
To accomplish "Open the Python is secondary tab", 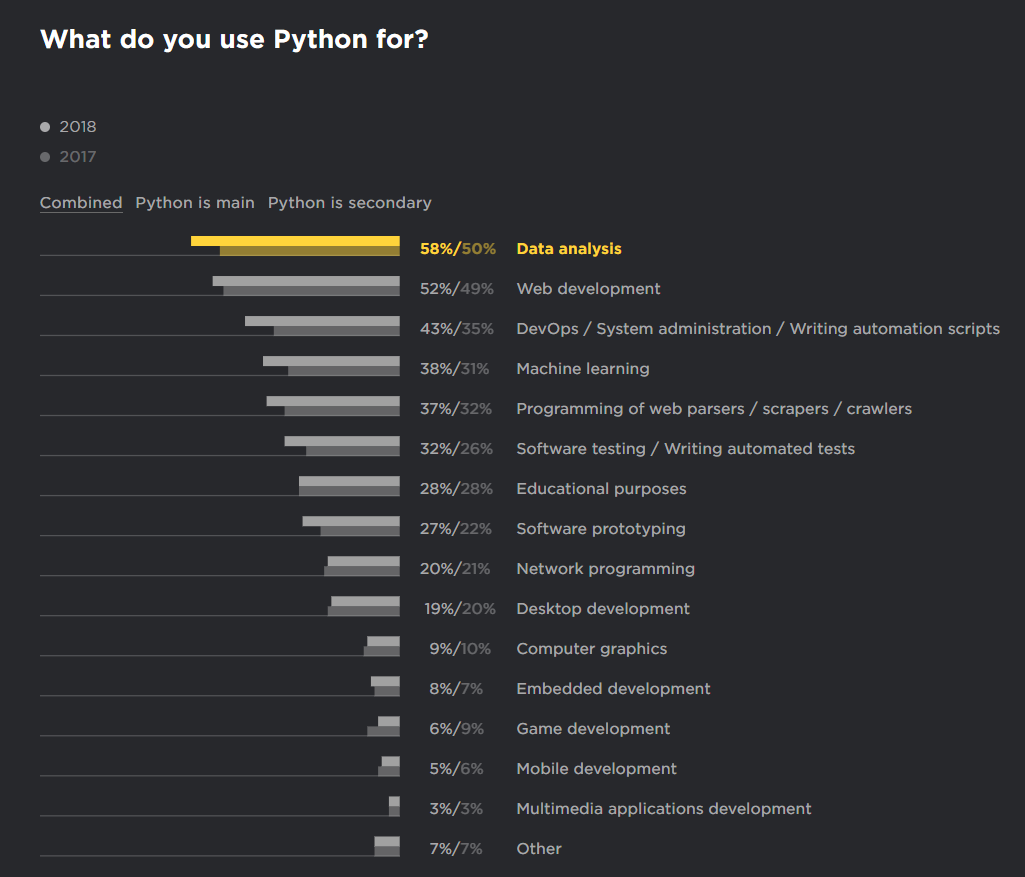I will [x=349, y=203].
